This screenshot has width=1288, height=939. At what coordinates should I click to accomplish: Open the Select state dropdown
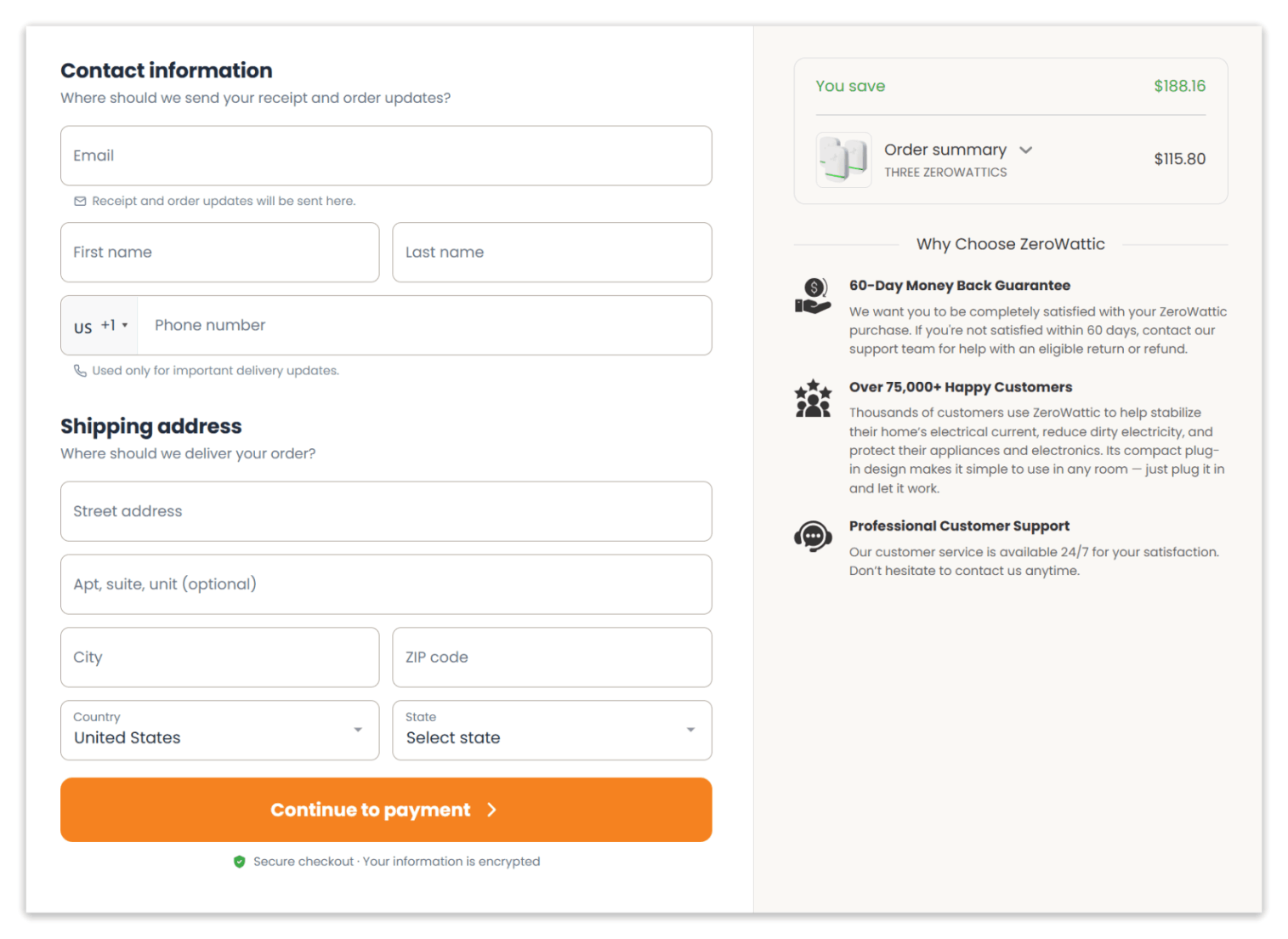tap(552, 731)
